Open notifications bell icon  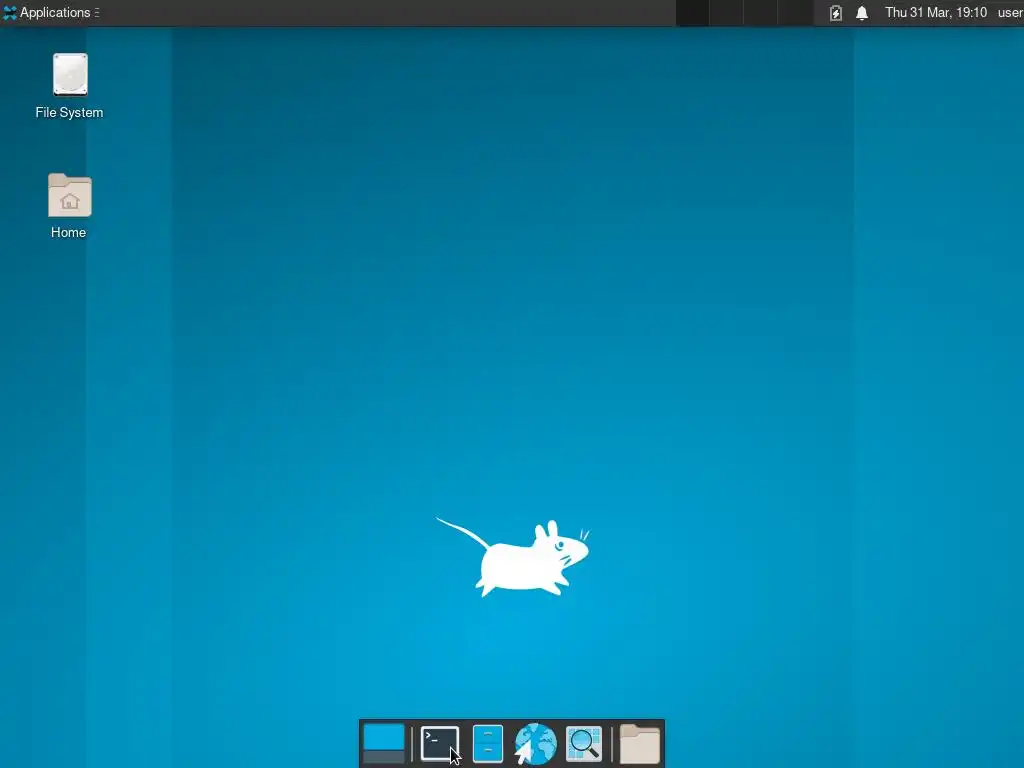(x=862, y=12)
